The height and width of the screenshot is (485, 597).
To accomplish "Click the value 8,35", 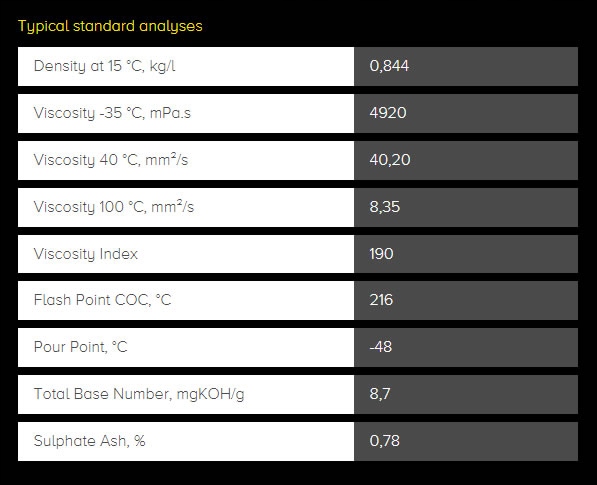I will pos(385,207).
